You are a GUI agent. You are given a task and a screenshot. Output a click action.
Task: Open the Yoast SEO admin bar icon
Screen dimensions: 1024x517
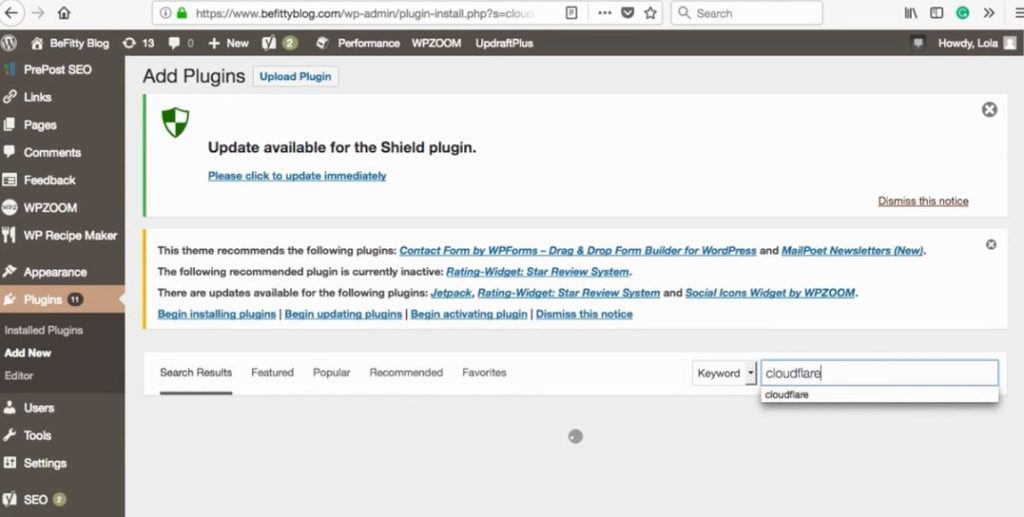[280, 43]
